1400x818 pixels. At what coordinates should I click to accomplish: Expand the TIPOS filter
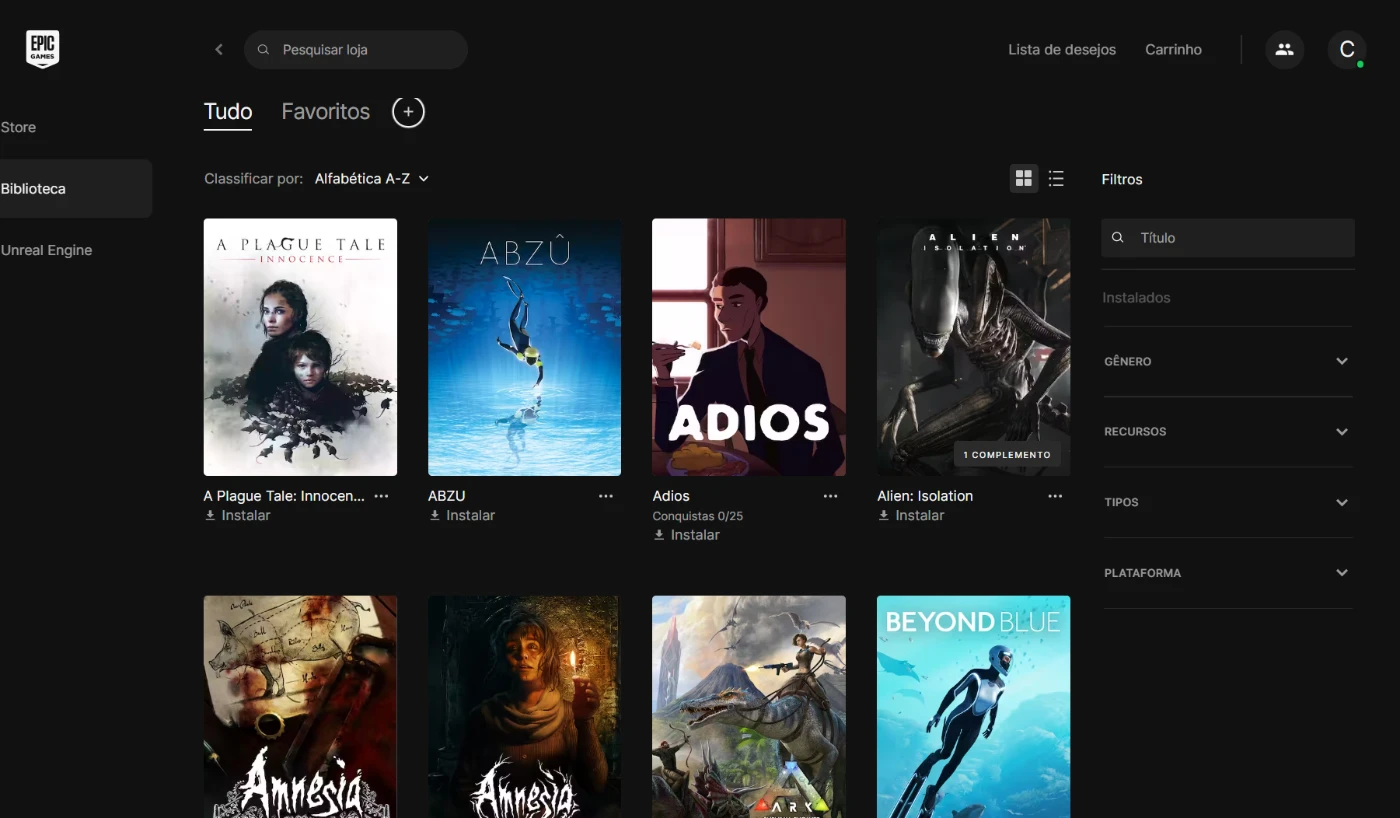point(1227,502)
